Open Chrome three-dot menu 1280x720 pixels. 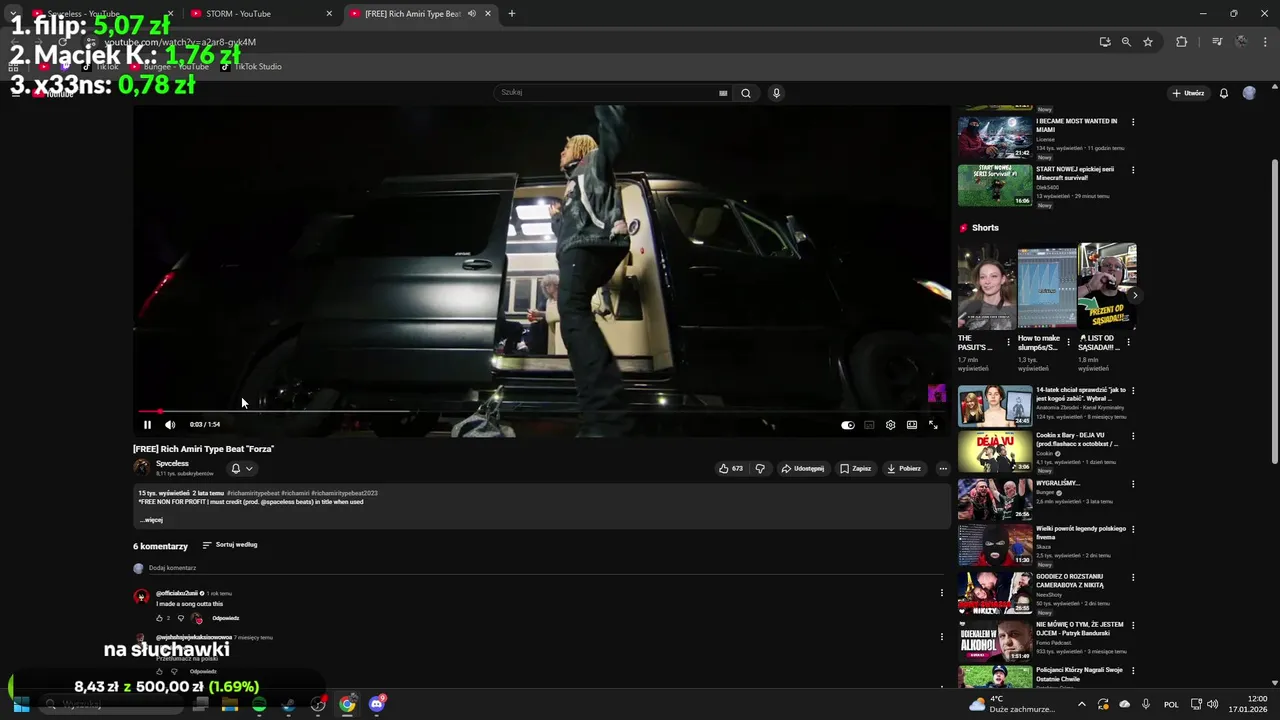pos(1266,42)
